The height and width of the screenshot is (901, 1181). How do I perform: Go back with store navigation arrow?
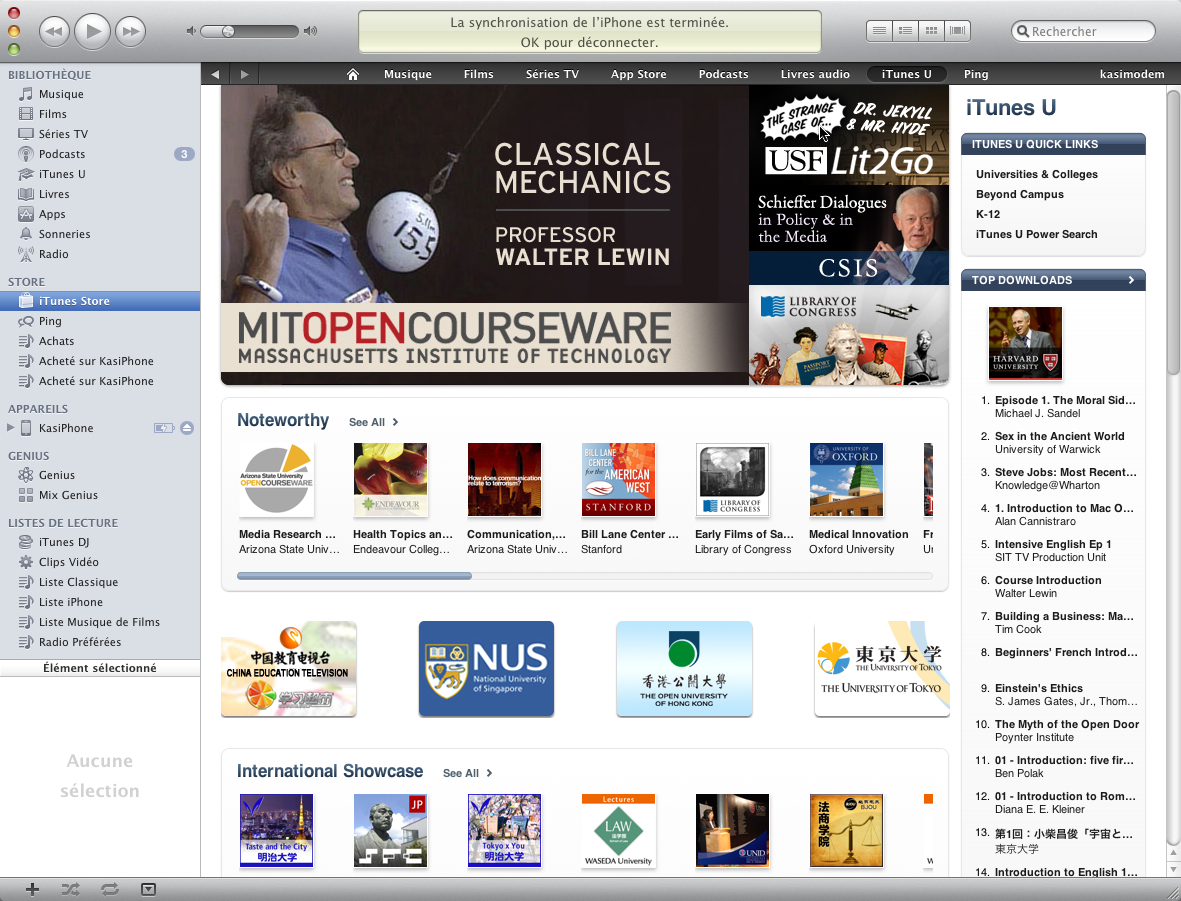(215, 74)
